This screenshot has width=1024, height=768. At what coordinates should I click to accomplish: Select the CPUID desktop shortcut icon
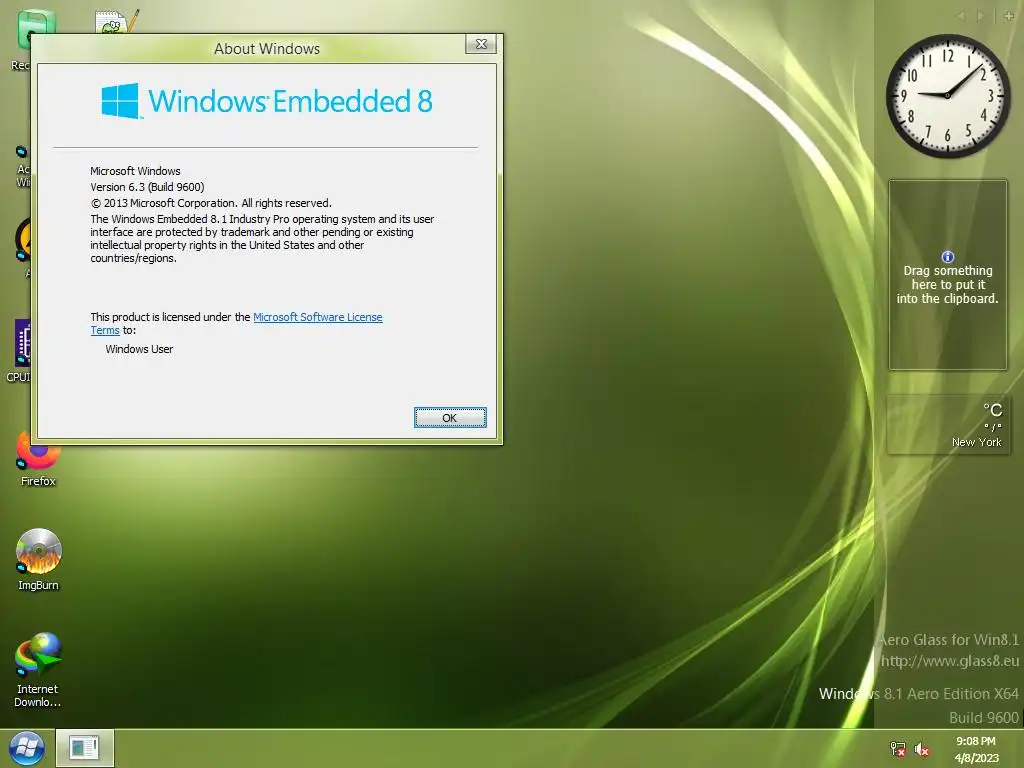(x=18, y=350)
